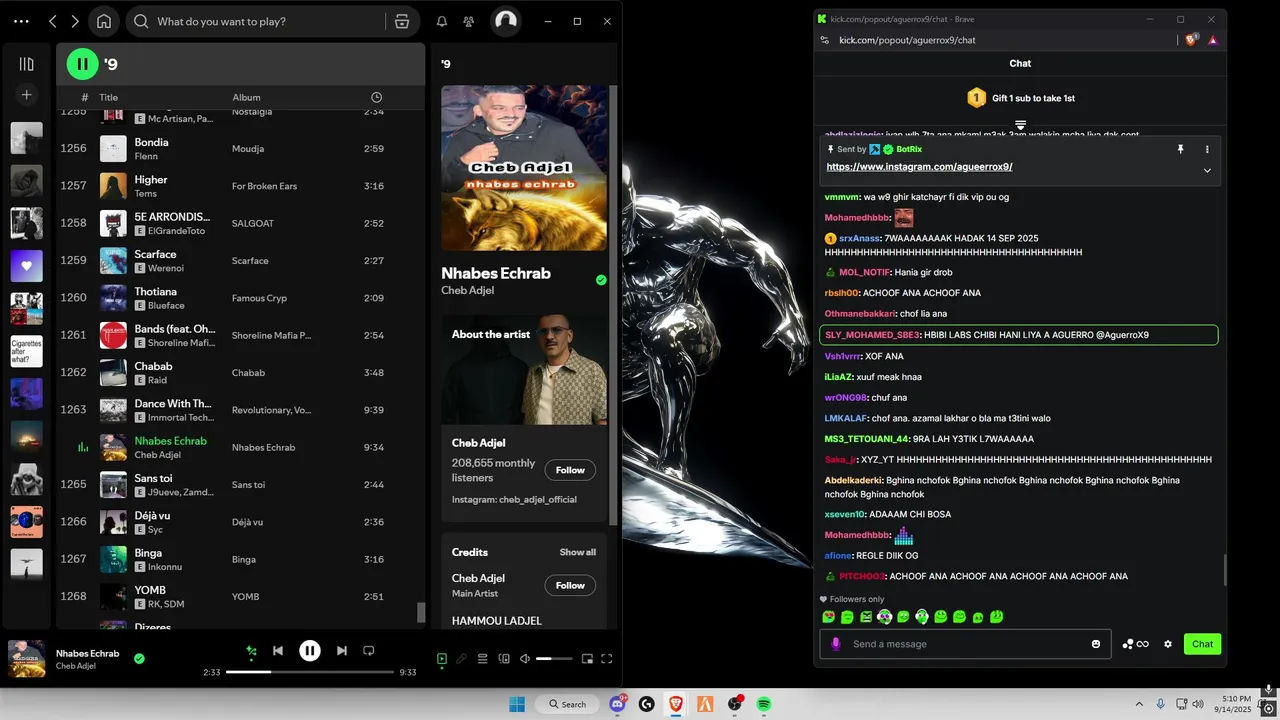1280x720 pixels.
Task: Open the Queue panel
Action: [x=482, y=659]
